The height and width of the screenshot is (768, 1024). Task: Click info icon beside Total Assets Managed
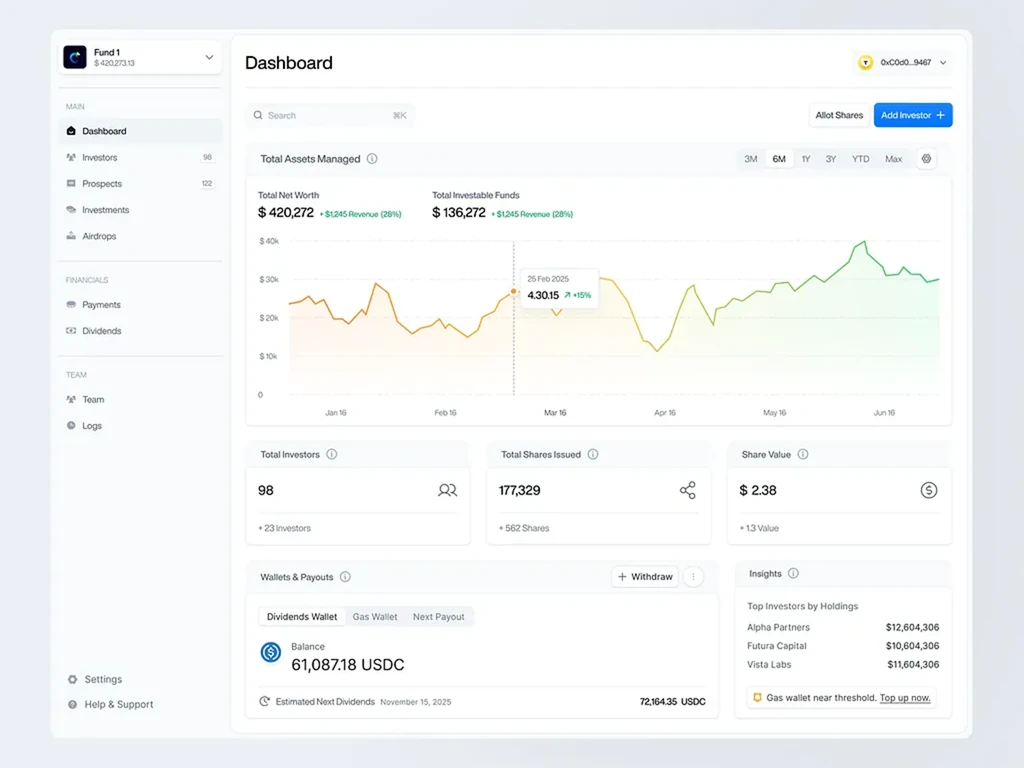point(372,159)
